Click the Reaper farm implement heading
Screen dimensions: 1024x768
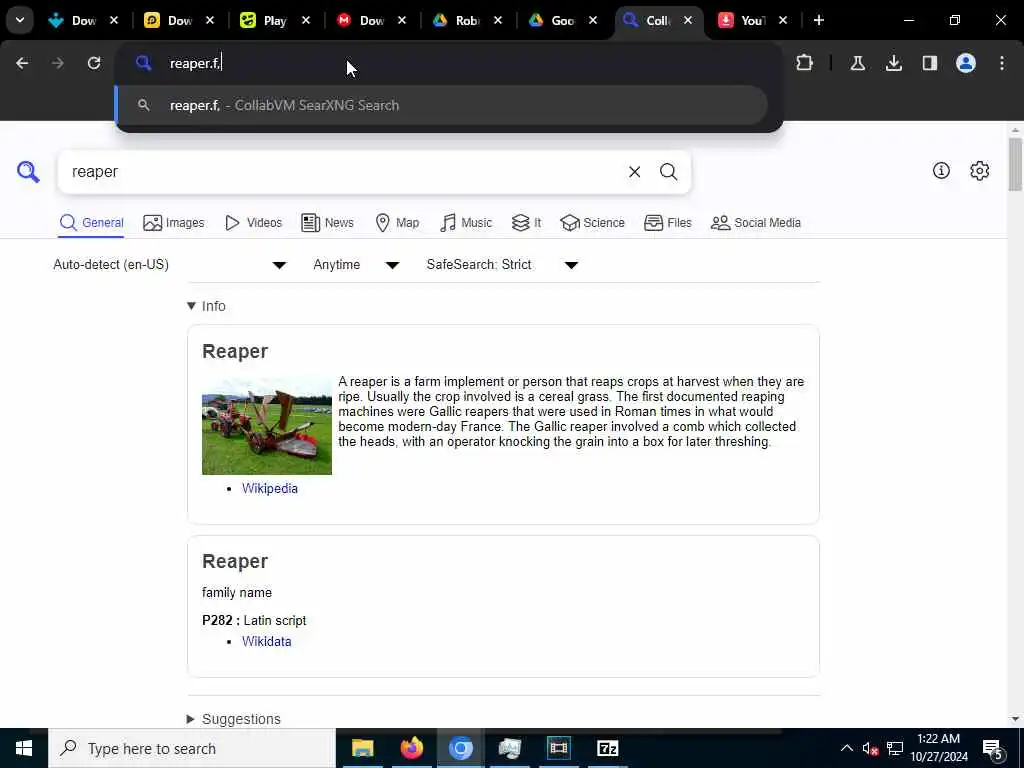tap(235, 351)
